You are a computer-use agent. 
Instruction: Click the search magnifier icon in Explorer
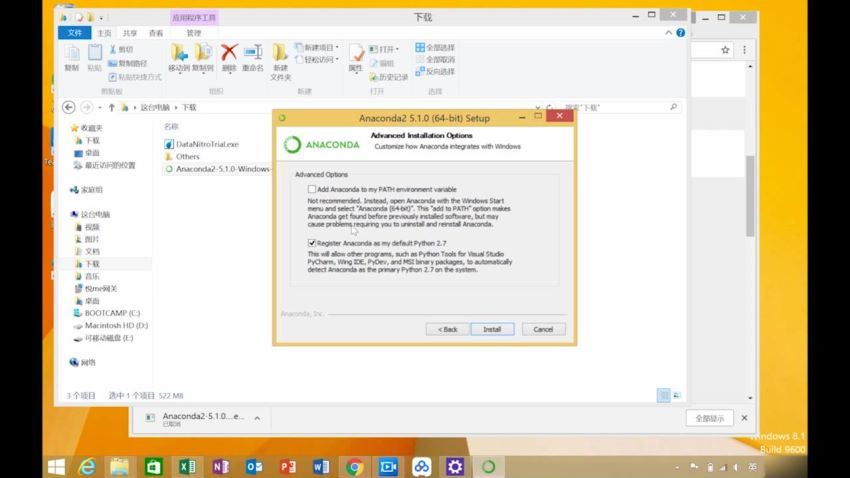(673, 107)
